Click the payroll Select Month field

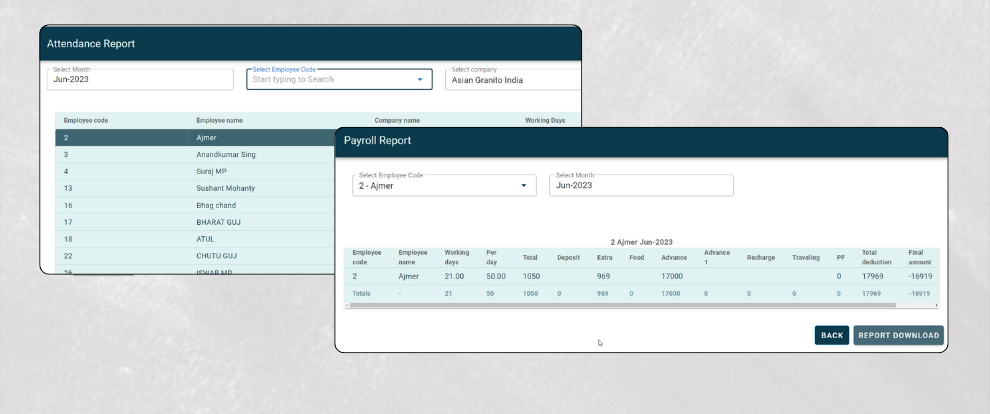click(641, 185)
